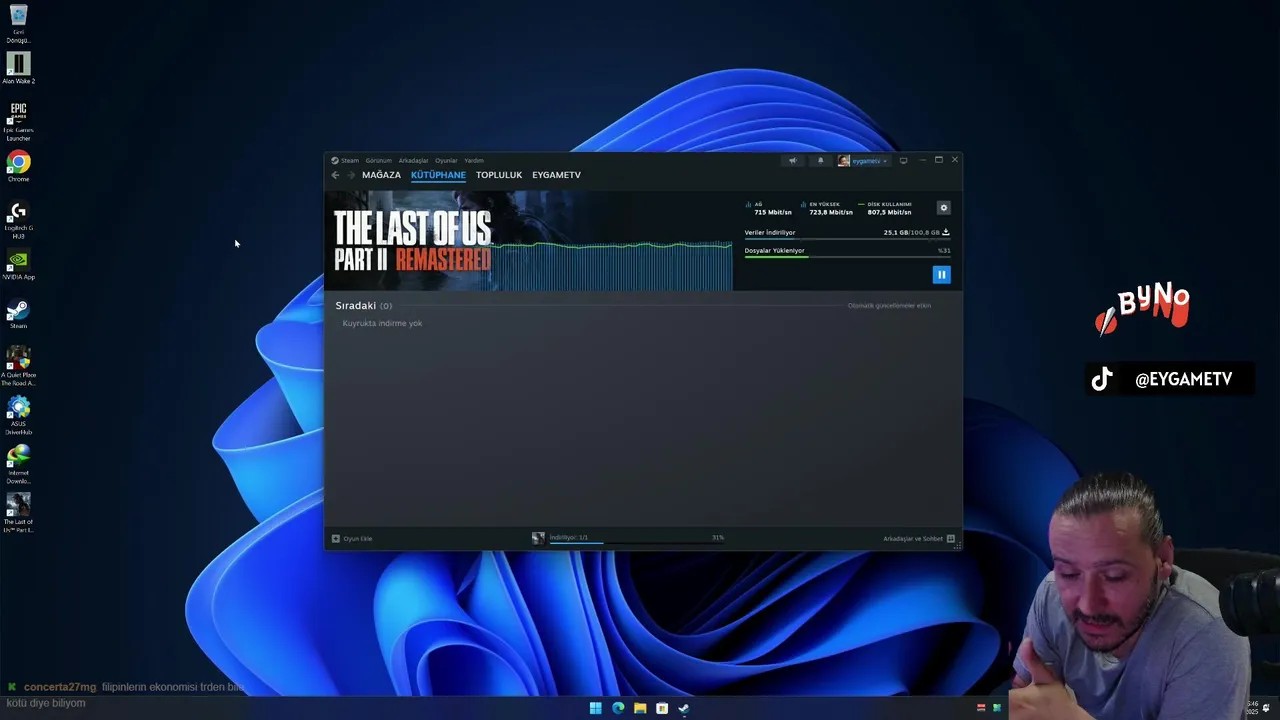Open File Explorer from the taskbar
Image resolution: width=1280 pixels, height=720 pixels.
pyautogui.click(x=640, y=708)
